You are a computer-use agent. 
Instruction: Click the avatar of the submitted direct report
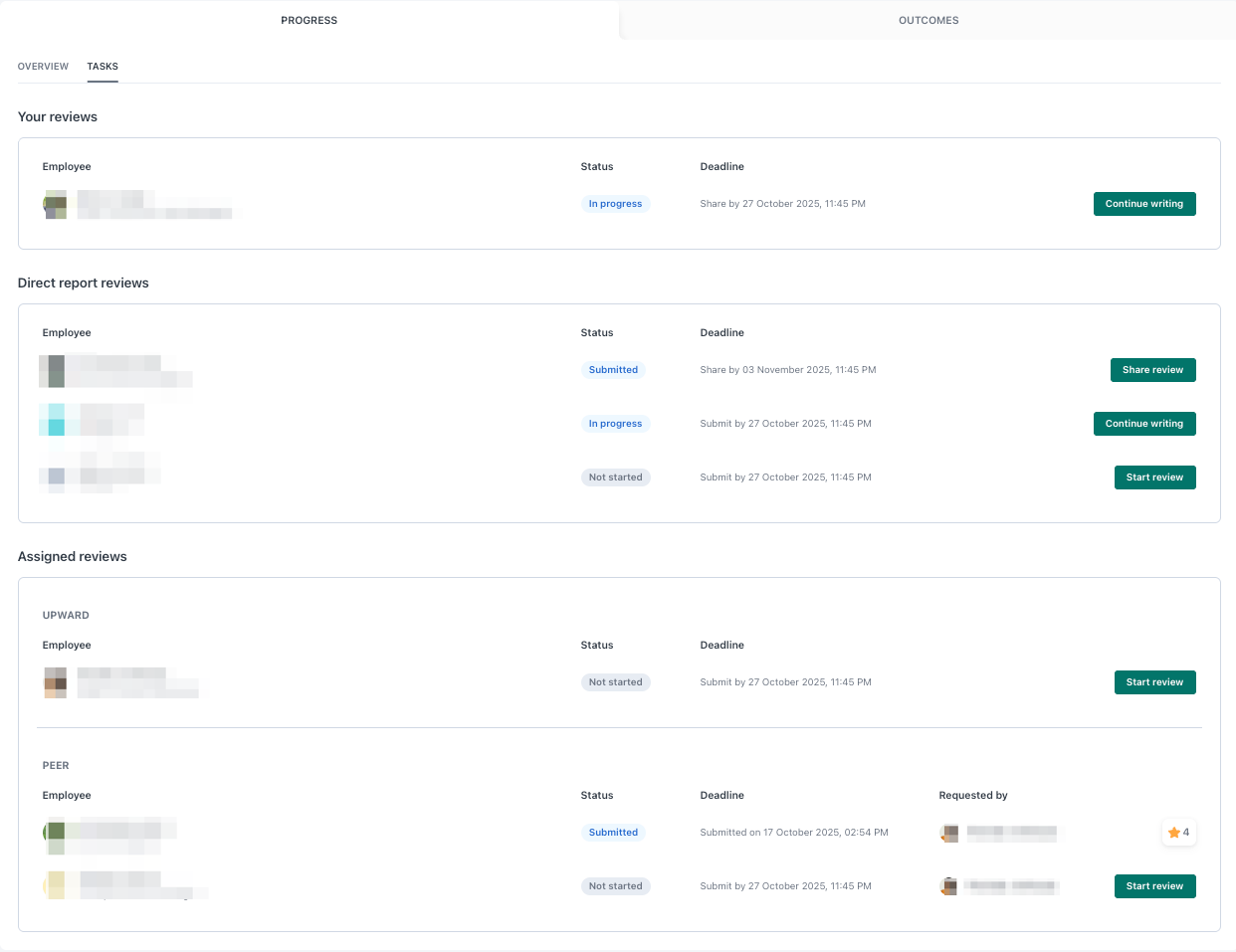(54, 371)
